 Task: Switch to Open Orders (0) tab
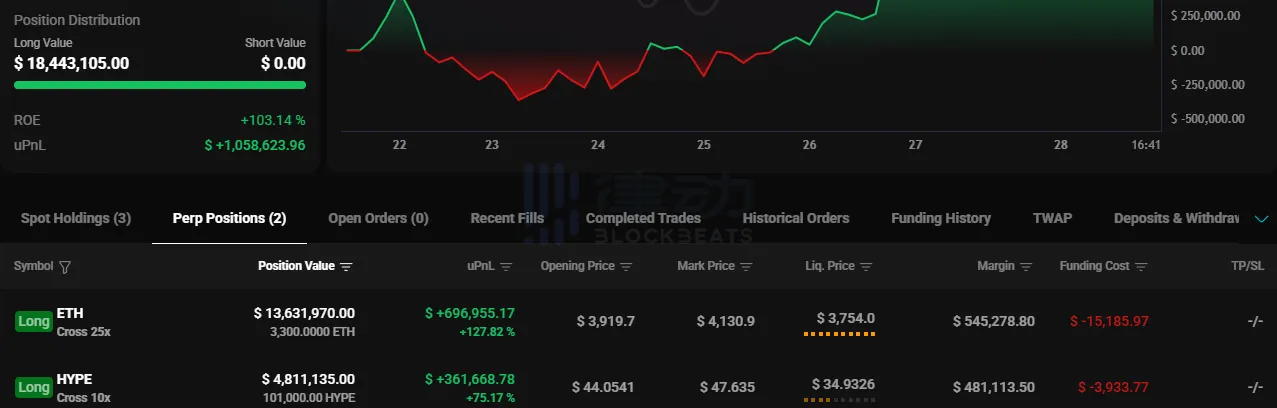click(378, 218)
